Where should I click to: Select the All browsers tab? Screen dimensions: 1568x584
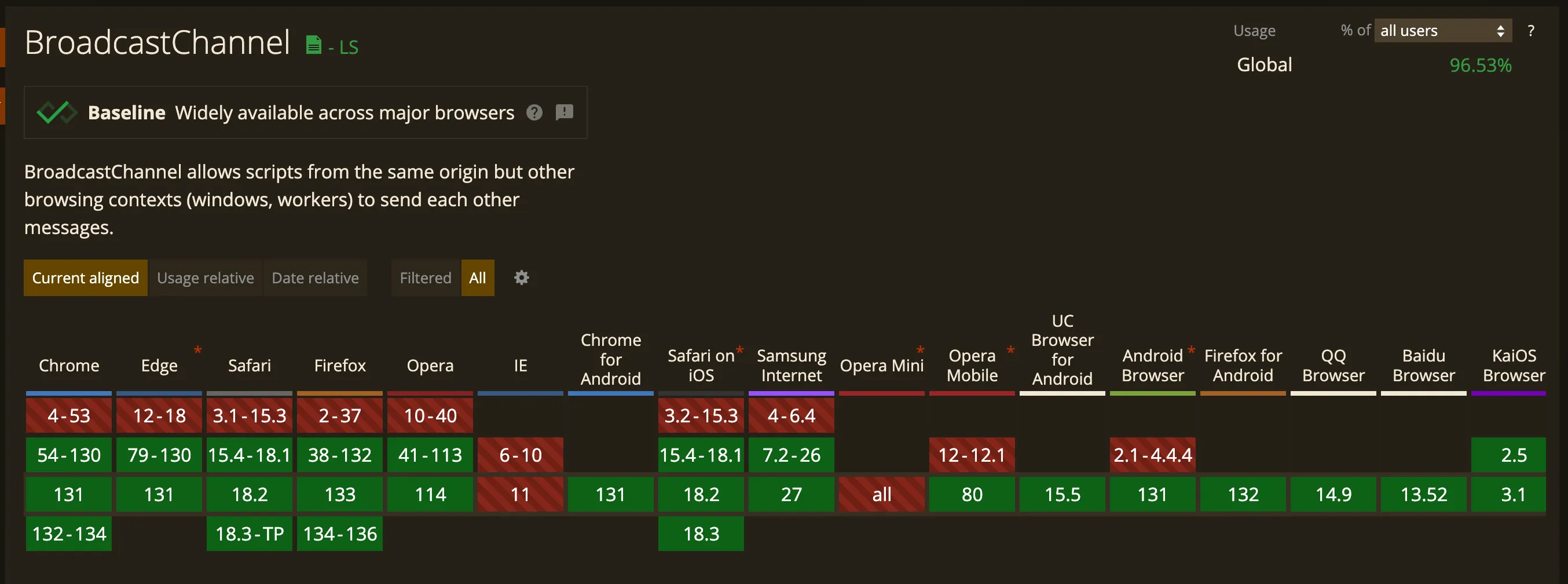pos(477,278)
